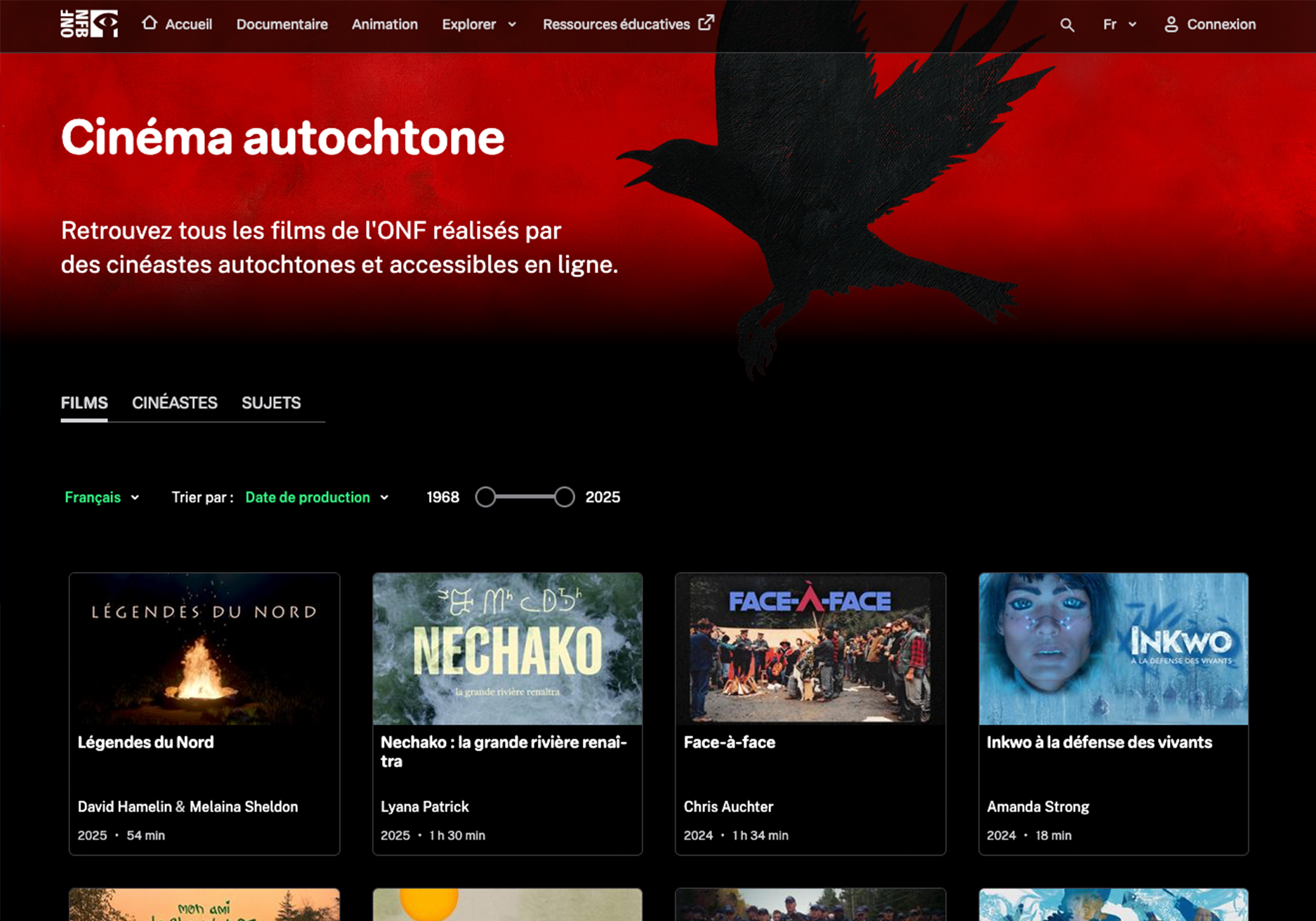Switch to the CINÉASTES tab
This screenshot has height=921, width=1316.
point(175,403)
